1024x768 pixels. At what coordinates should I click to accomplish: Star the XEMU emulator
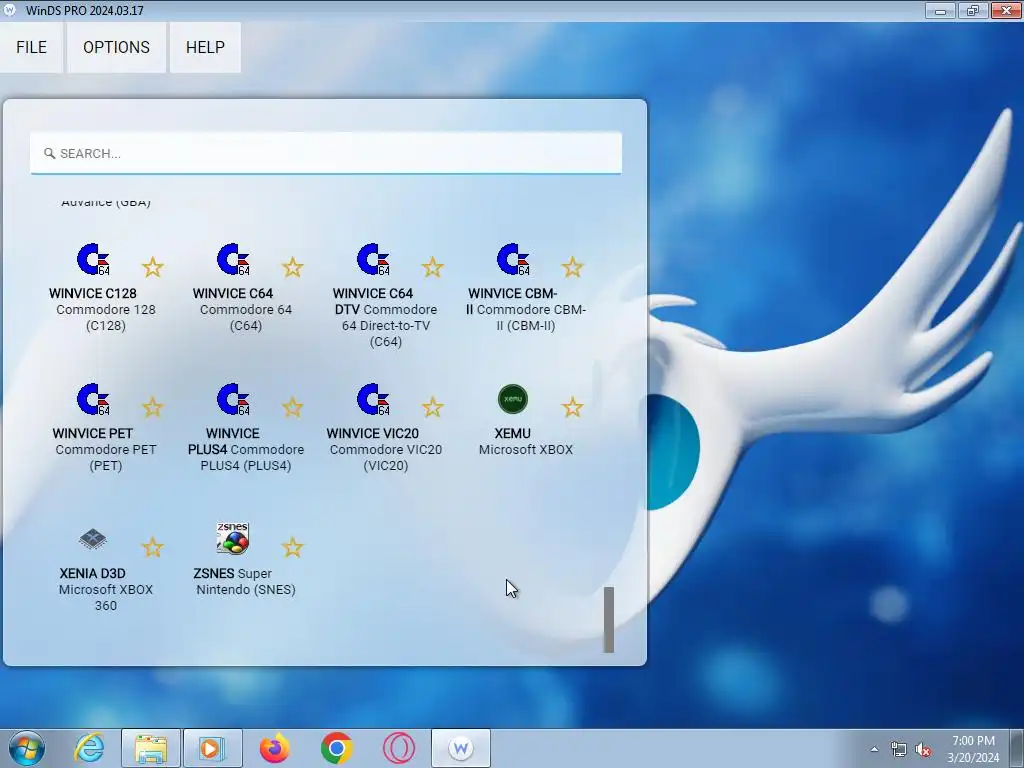point(572,407)
